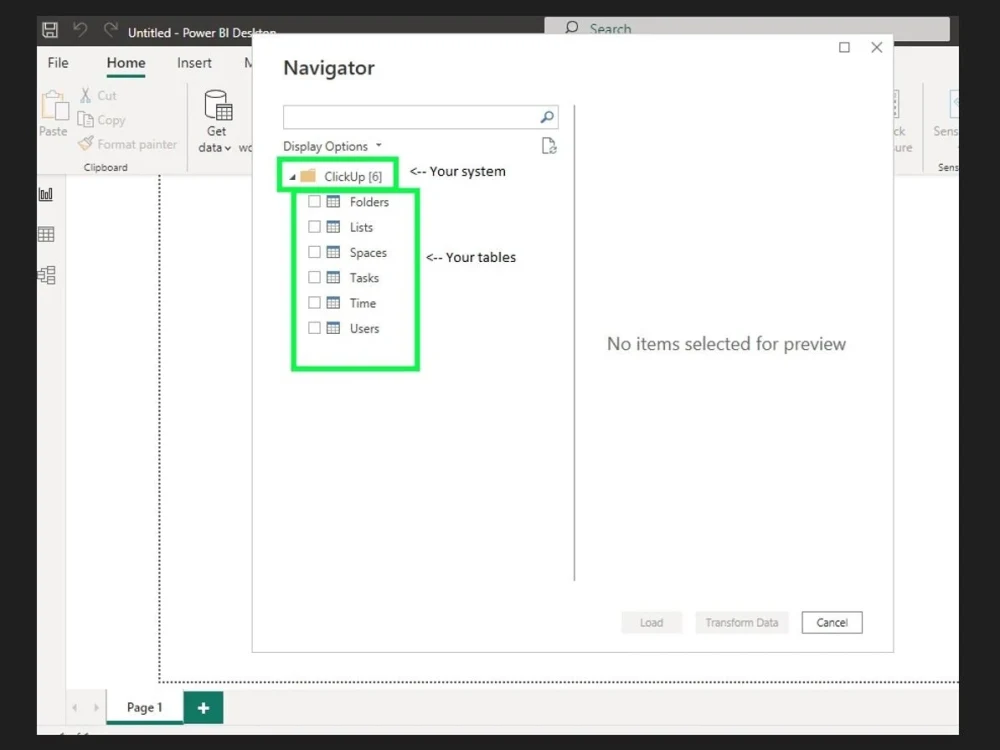Click the Save icon
Image resolution: width=1000 pixels, height=750 pixels.
click(x=49, y=29)
